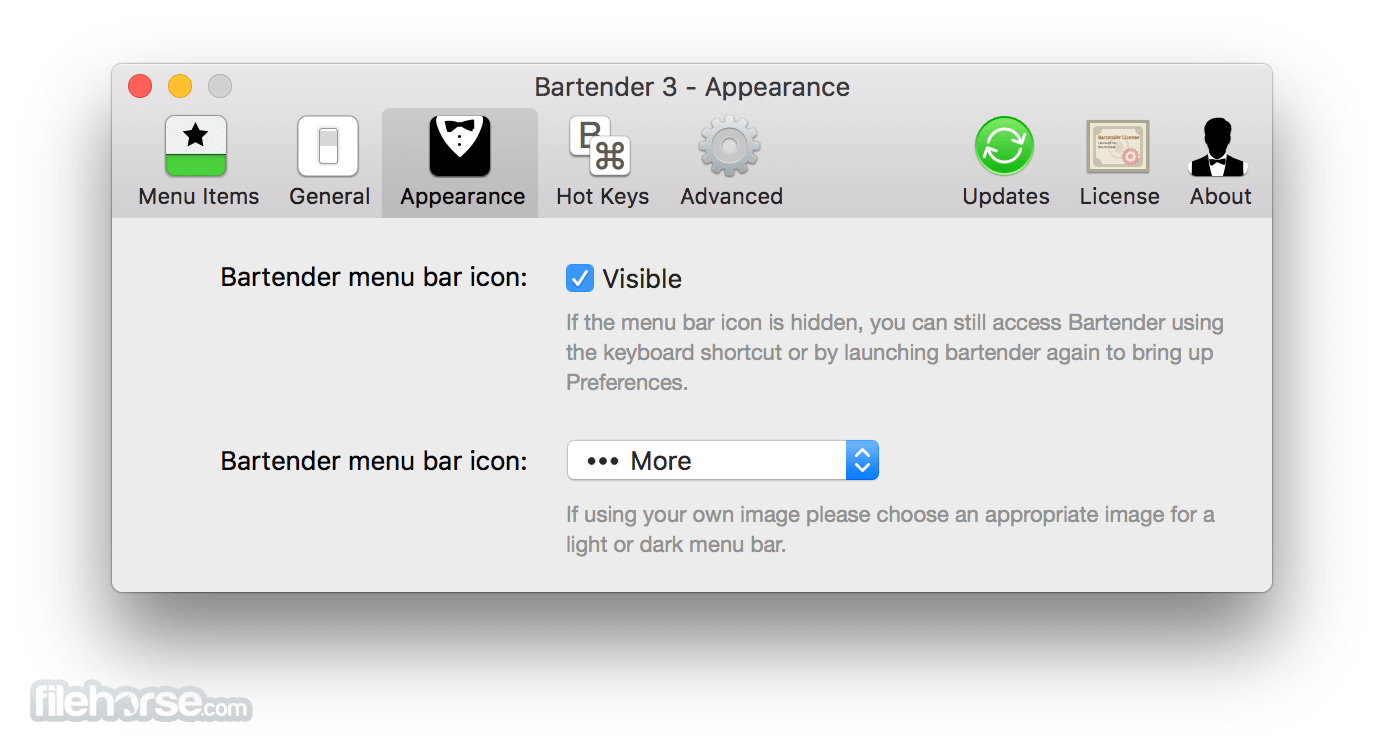The image size is (1384, 752).
Task: Open the Updates pane
Action: [x=1005, y=162]
